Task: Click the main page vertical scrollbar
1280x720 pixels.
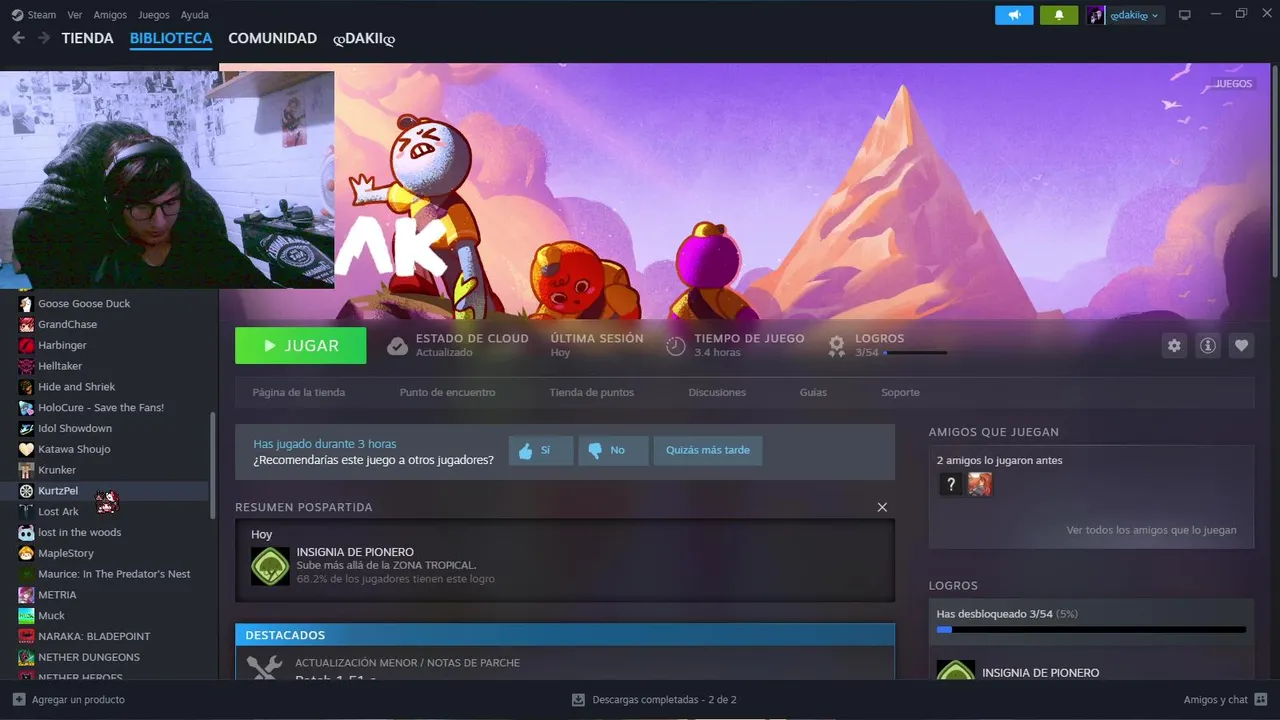Action: click(x=1275, y=173)
